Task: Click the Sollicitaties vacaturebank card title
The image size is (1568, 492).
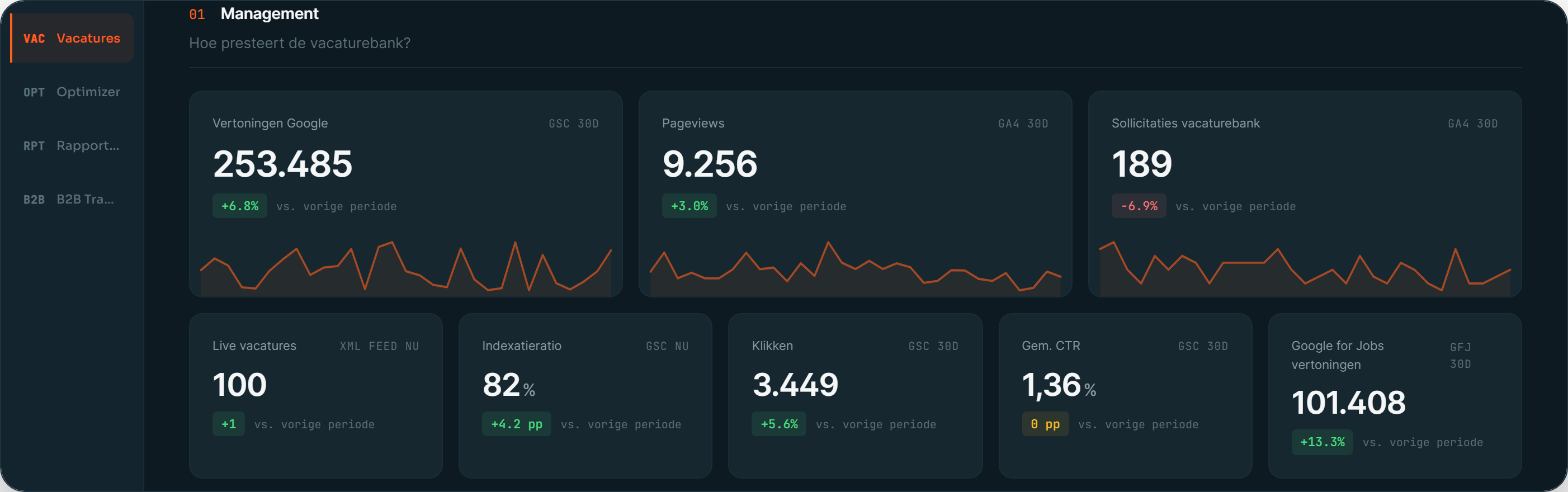Action: 1185,123
